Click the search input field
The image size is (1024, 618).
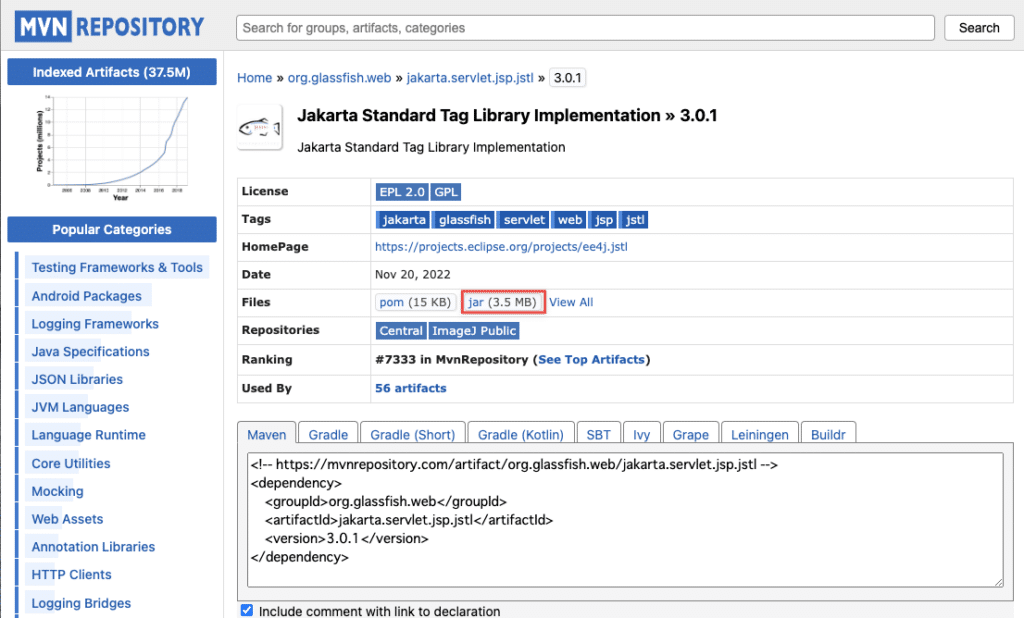pos(585,27)
